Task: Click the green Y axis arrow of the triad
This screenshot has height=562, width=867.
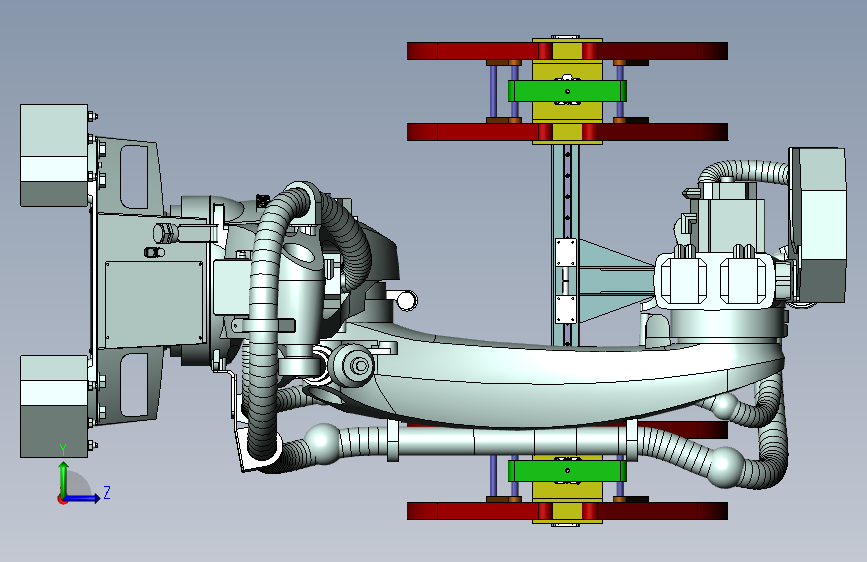Action: pyautogui.click(x=64, y=479)
